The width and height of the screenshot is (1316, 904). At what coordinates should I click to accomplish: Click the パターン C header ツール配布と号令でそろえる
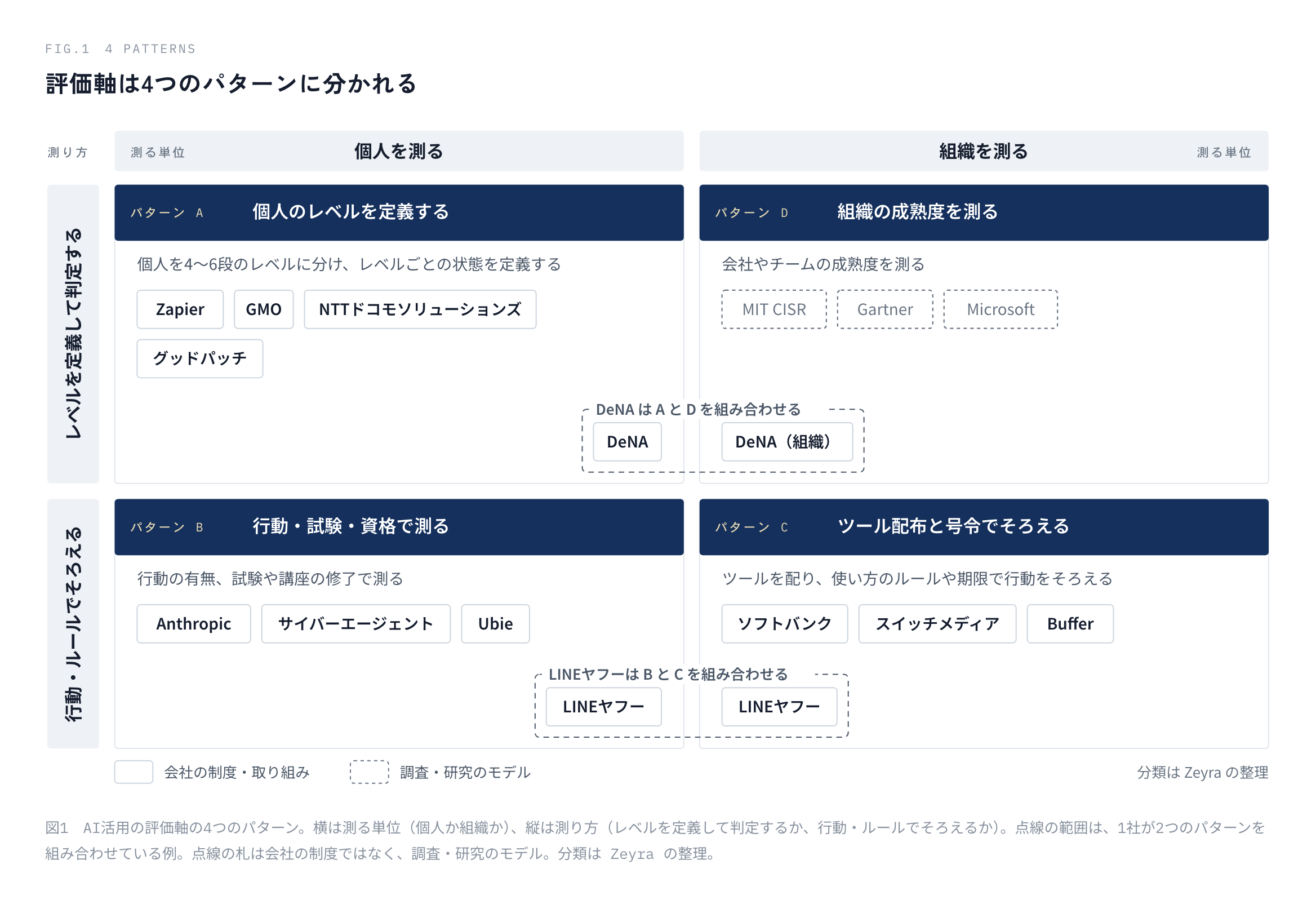click(x=984, y=528)
